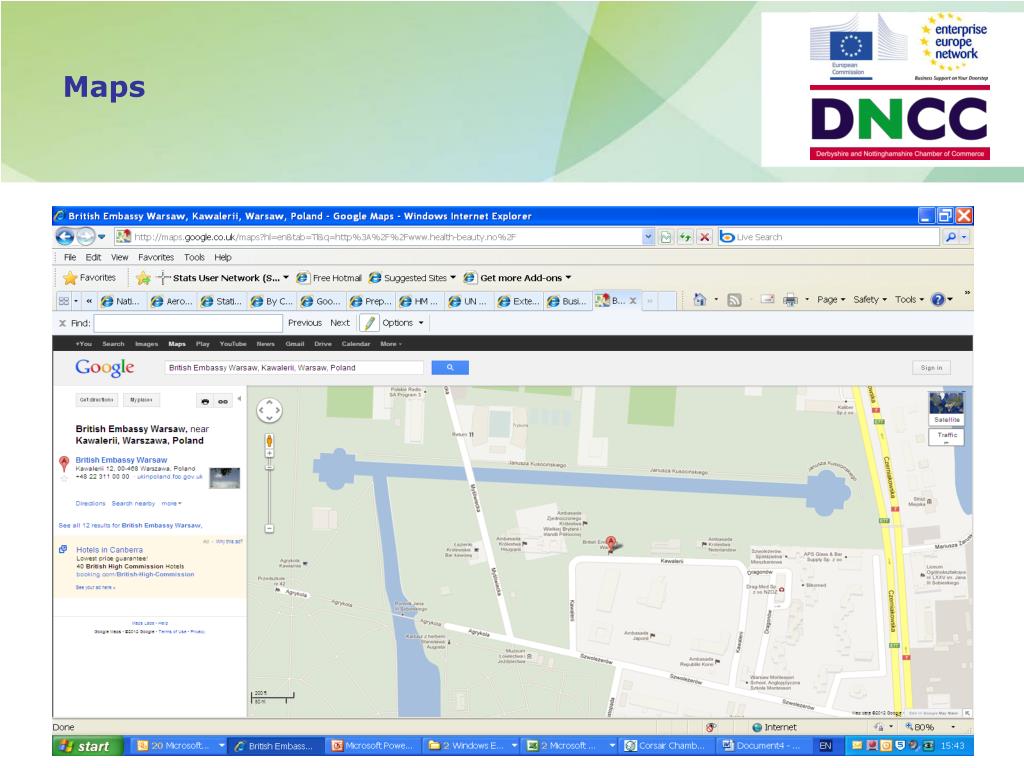Open the address bar dropdown arrow
The image size is (1024, 768).
point(648,237)
